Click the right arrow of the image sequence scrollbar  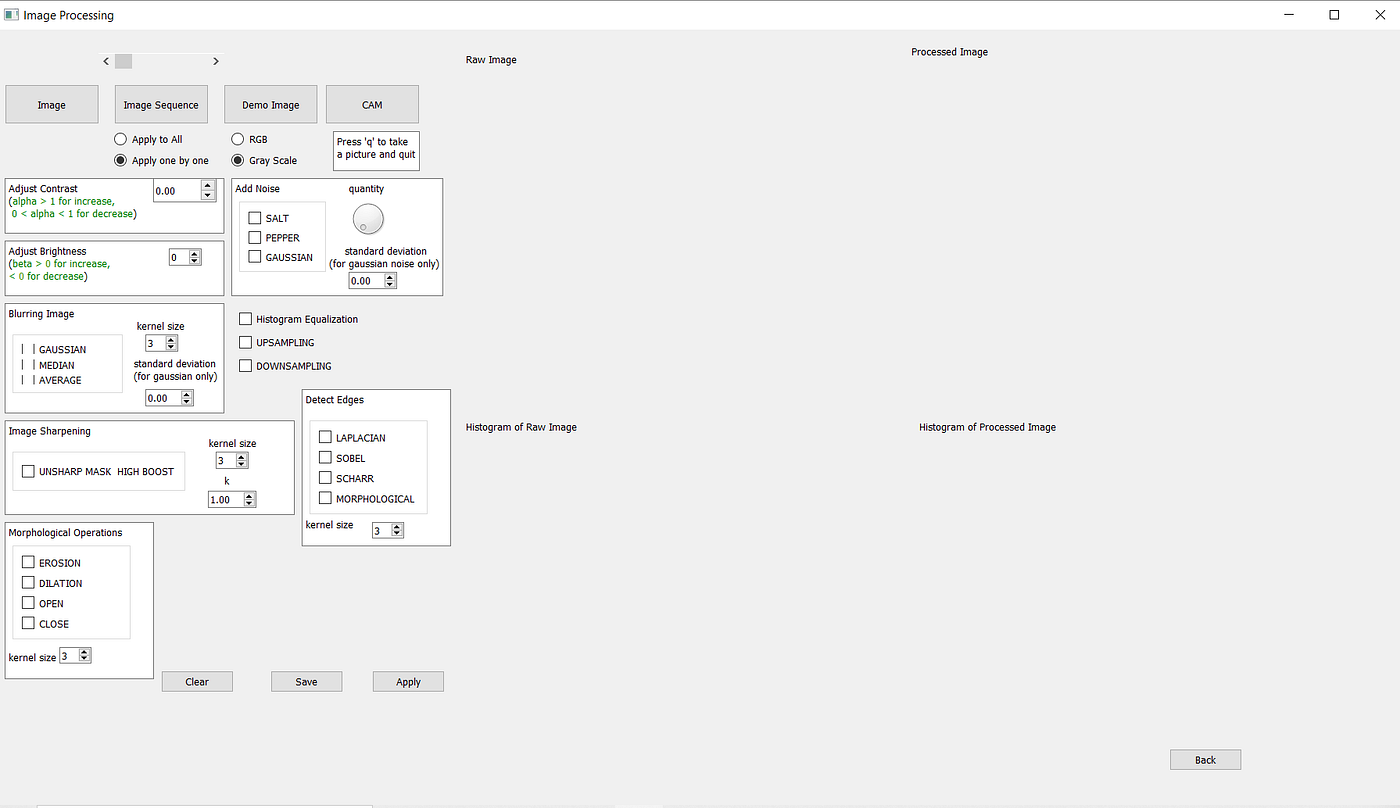(x=215, y=61)
